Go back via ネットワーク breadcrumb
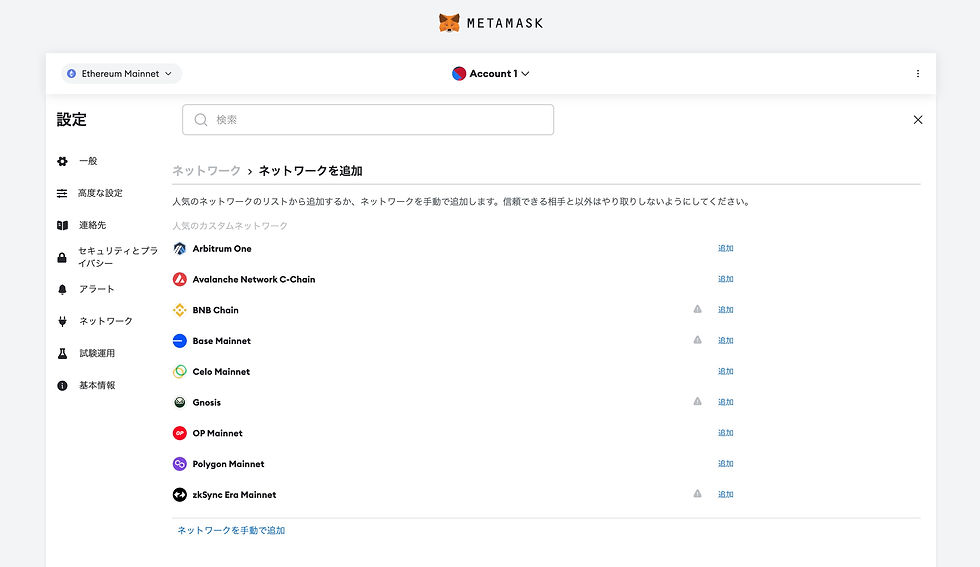980x567 pixels. (206, 171)
